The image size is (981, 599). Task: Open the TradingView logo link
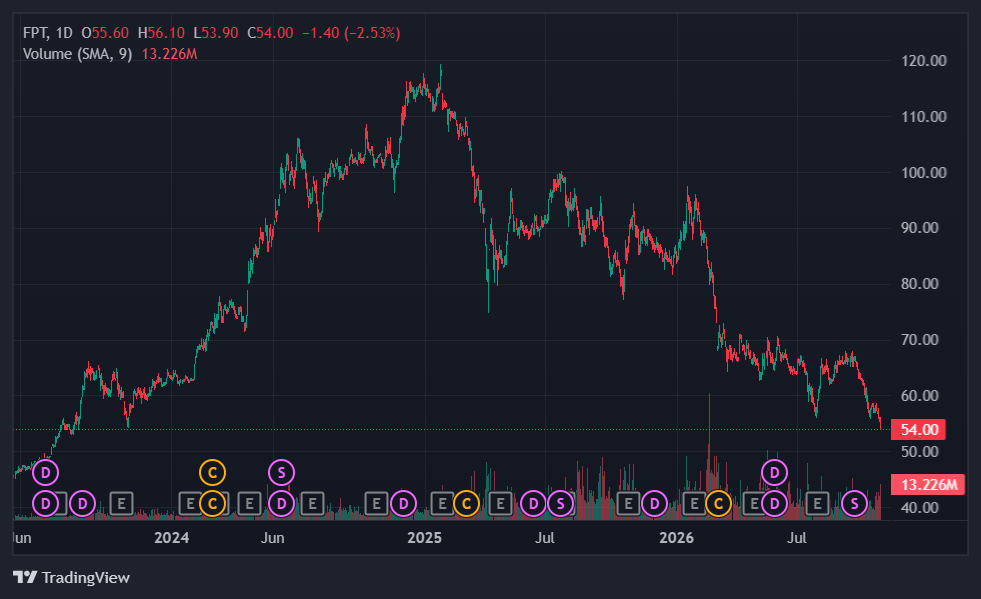(71, 577)
